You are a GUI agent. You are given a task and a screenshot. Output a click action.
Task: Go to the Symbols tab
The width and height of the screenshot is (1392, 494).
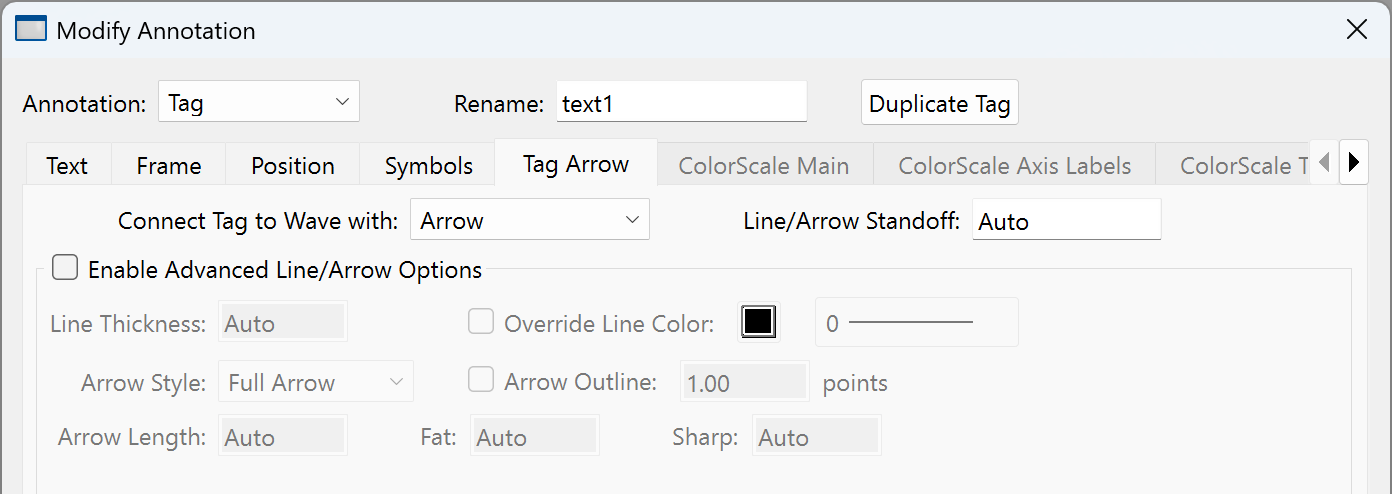(x=429, y=166)
